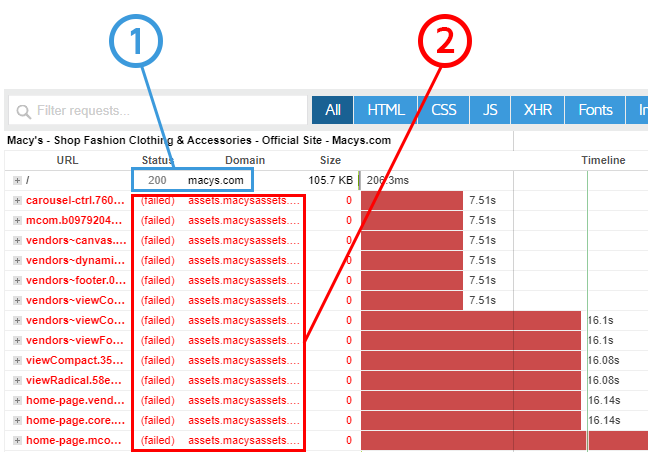
Task: Expand the home-page.vend request row
Action: tap(17, 400)
